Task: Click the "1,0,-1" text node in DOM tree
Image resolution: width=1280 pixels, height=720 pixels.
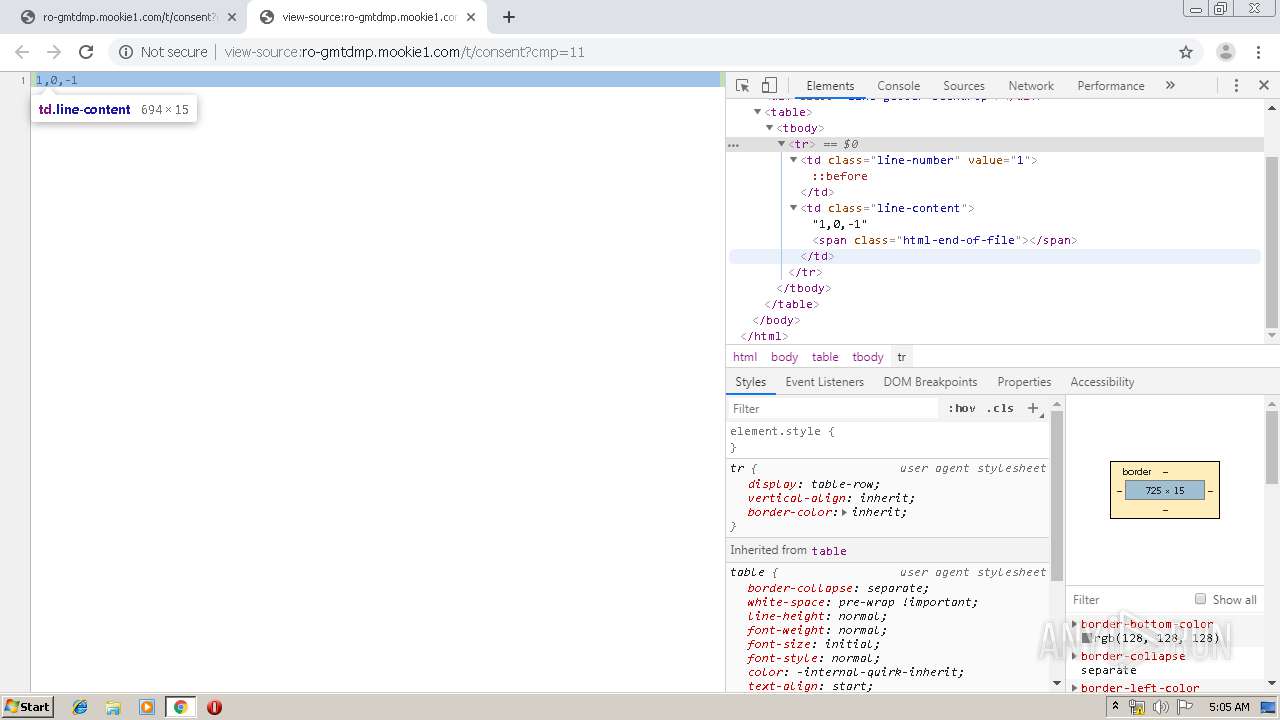Action: click(x=839, y=224)
